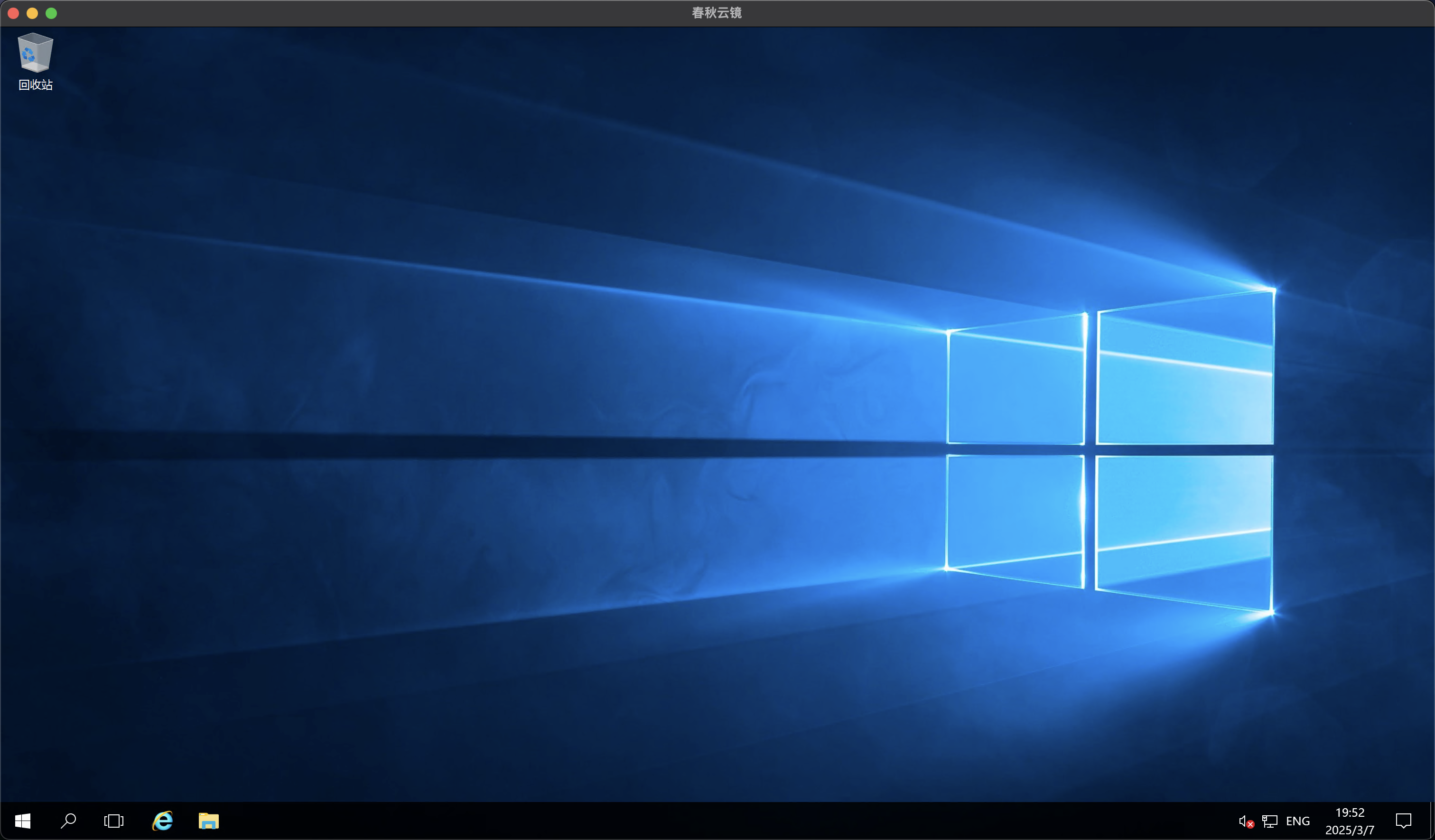Select the Recycle Bin desktop icon
The width and height of the screenshot is (1435, 840).
tap(35, 53)
